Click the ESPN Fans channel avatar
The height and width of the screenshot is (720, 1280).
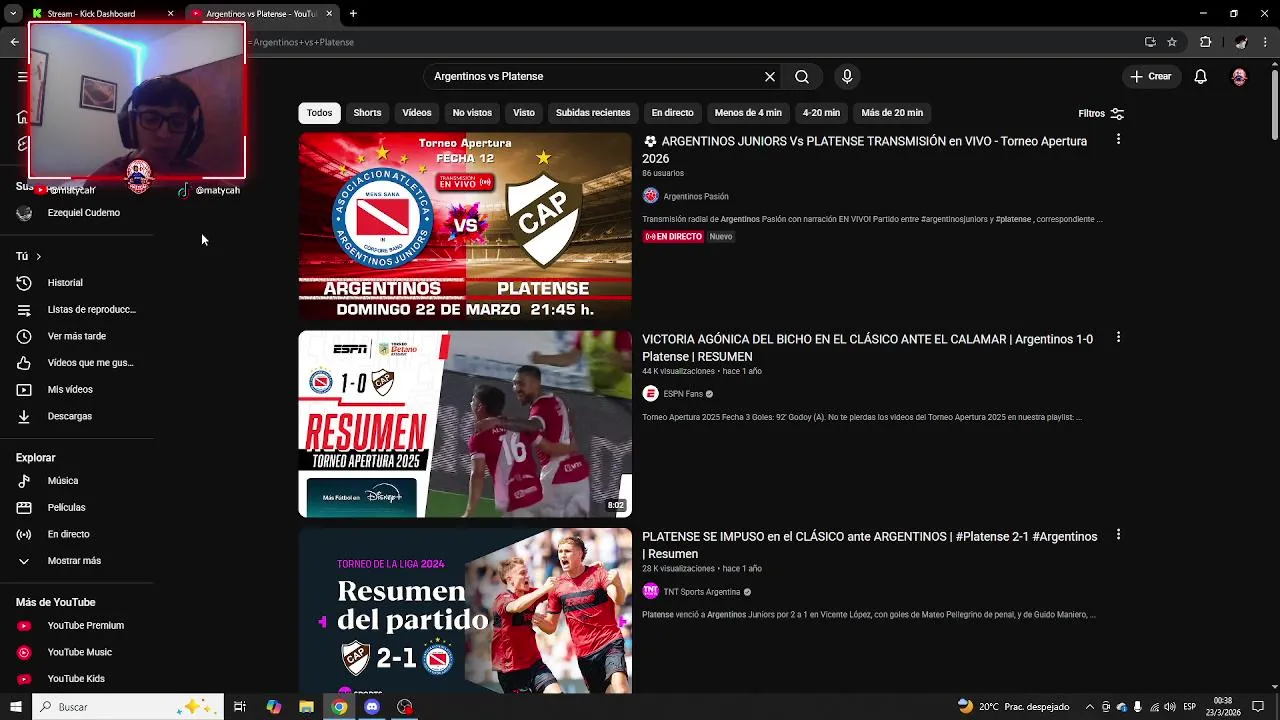(650, 394)
